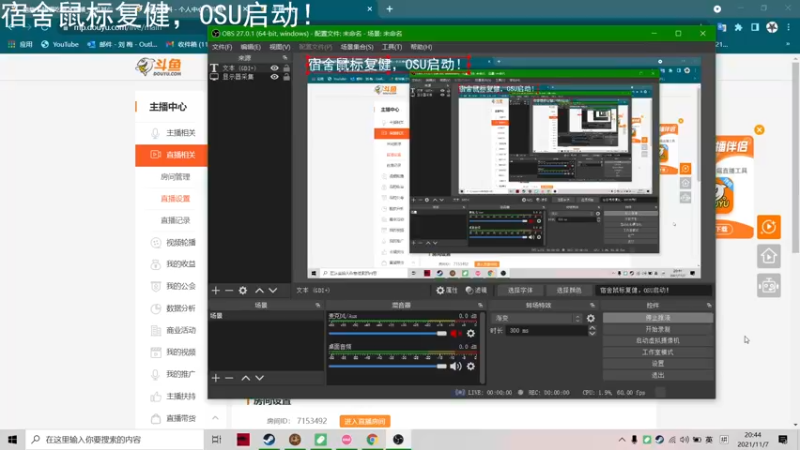Screen dimensions: 800x450
Task: Open OBS 设置 settings button
Action: click(x=658, y=363)
